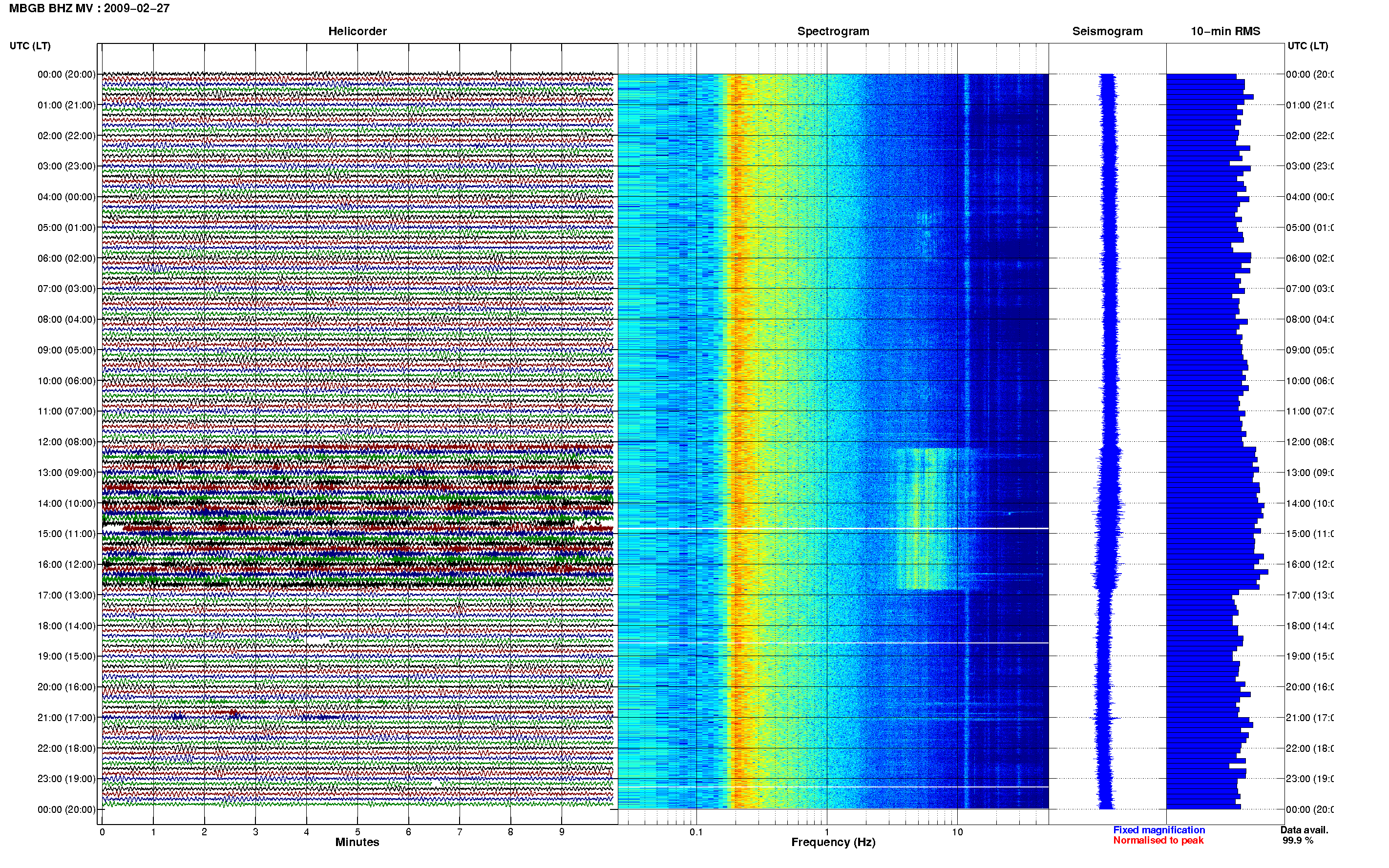Select Helicorder time label '22:00 (18:00)'
This screenshot has width=1389, height=868.
pos(66,748)
